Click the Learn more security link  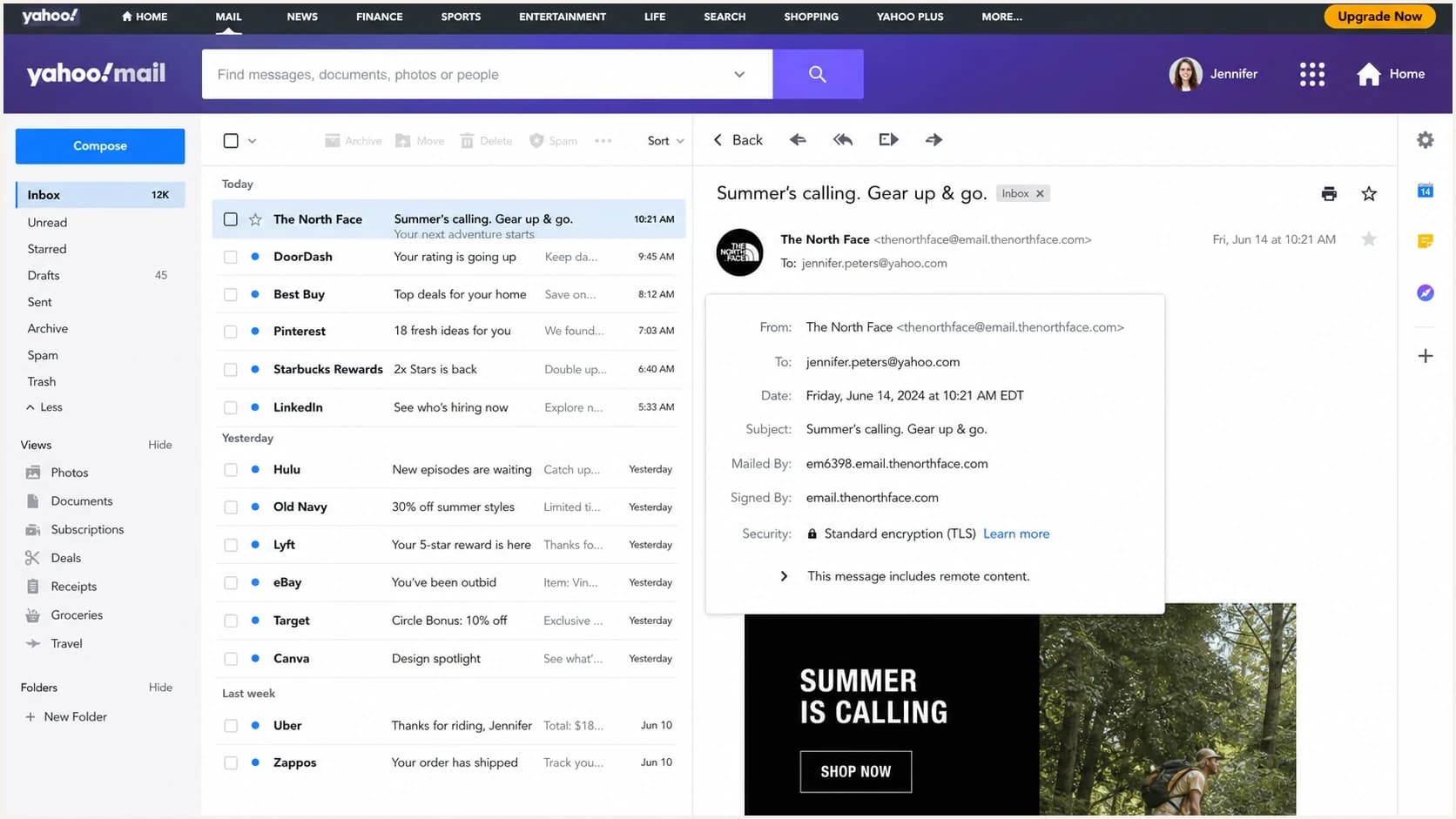click(x=1016, y=534)
